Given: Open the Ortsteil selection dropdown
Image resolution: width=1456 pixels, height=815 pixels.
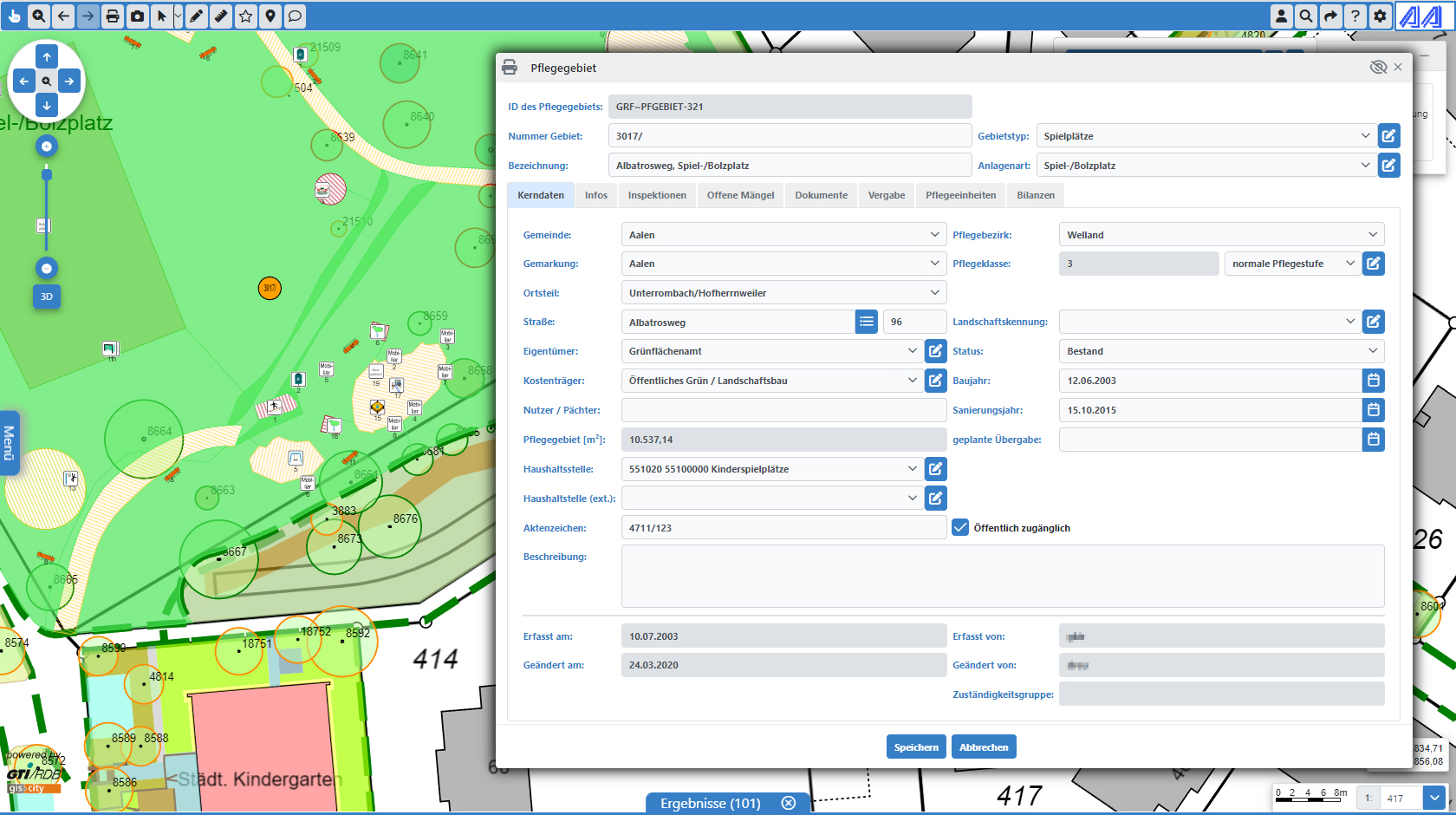Looking at the screenshot, I should (933, 292).
